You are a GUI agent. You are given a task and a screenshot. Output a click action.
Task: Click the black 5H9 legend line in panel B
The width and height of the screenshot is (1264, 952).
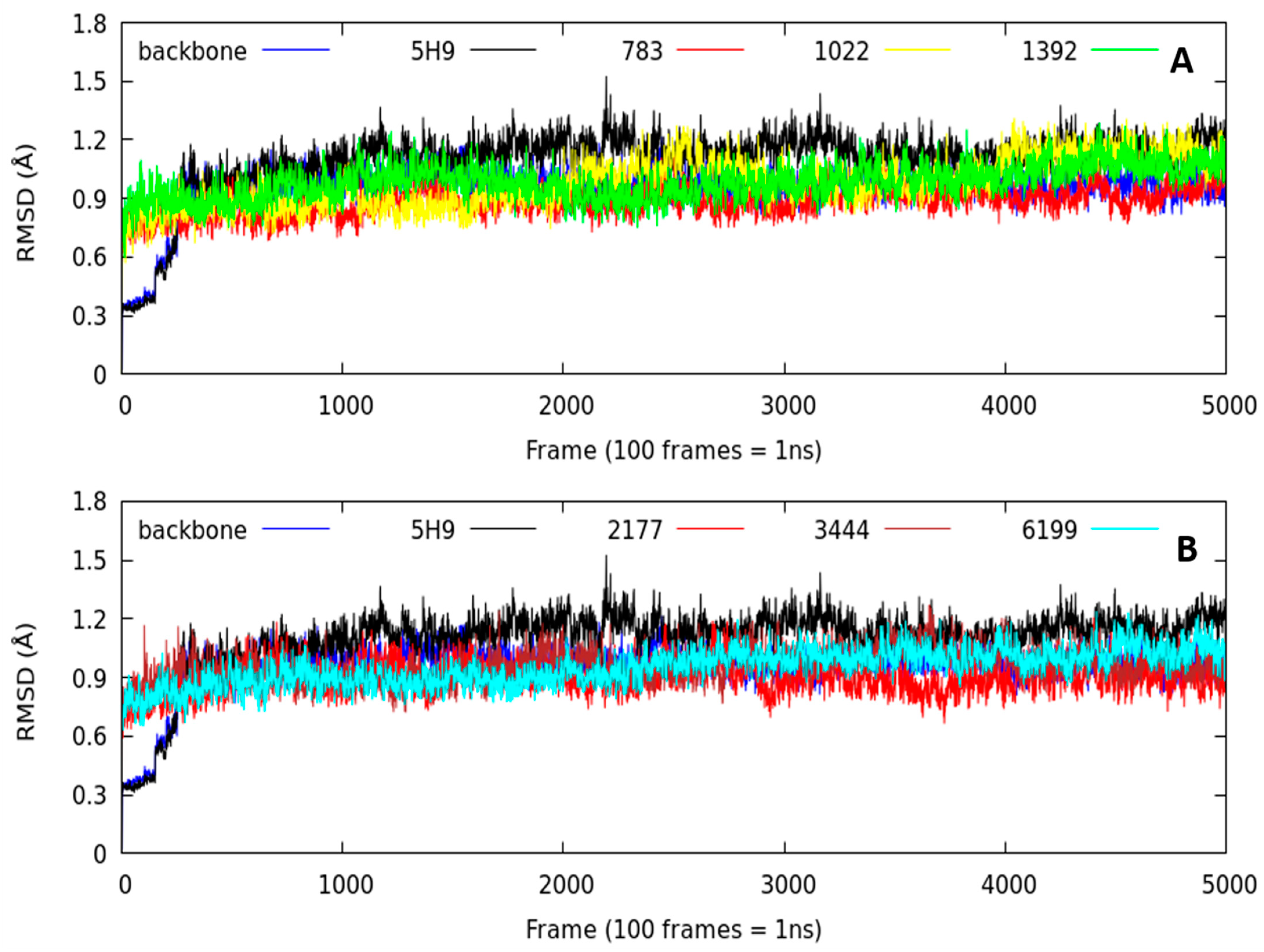[x=503, y=529]
